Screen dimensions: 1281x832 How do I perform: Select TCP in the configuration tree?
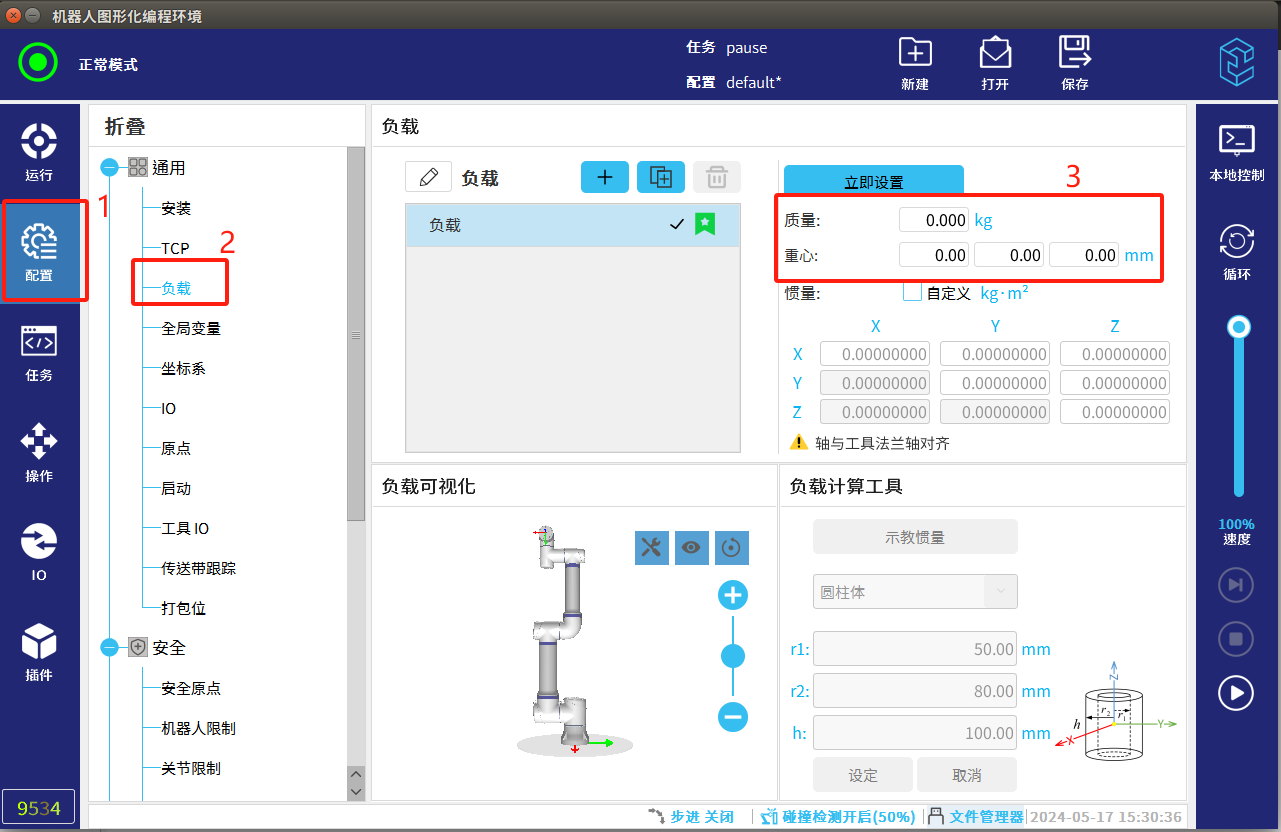[175, 248]
